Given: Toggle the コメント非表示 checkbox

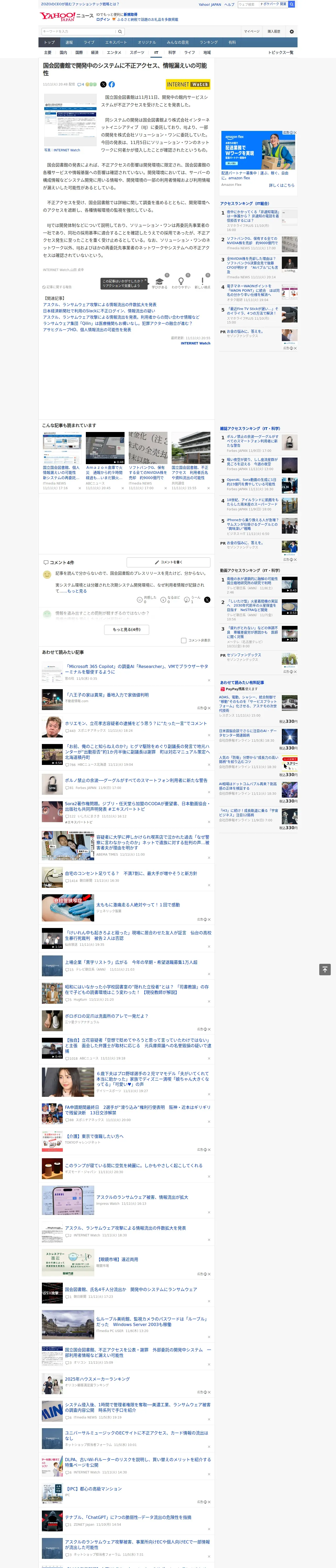Looking at the screenshot, I should pos(183,640).
